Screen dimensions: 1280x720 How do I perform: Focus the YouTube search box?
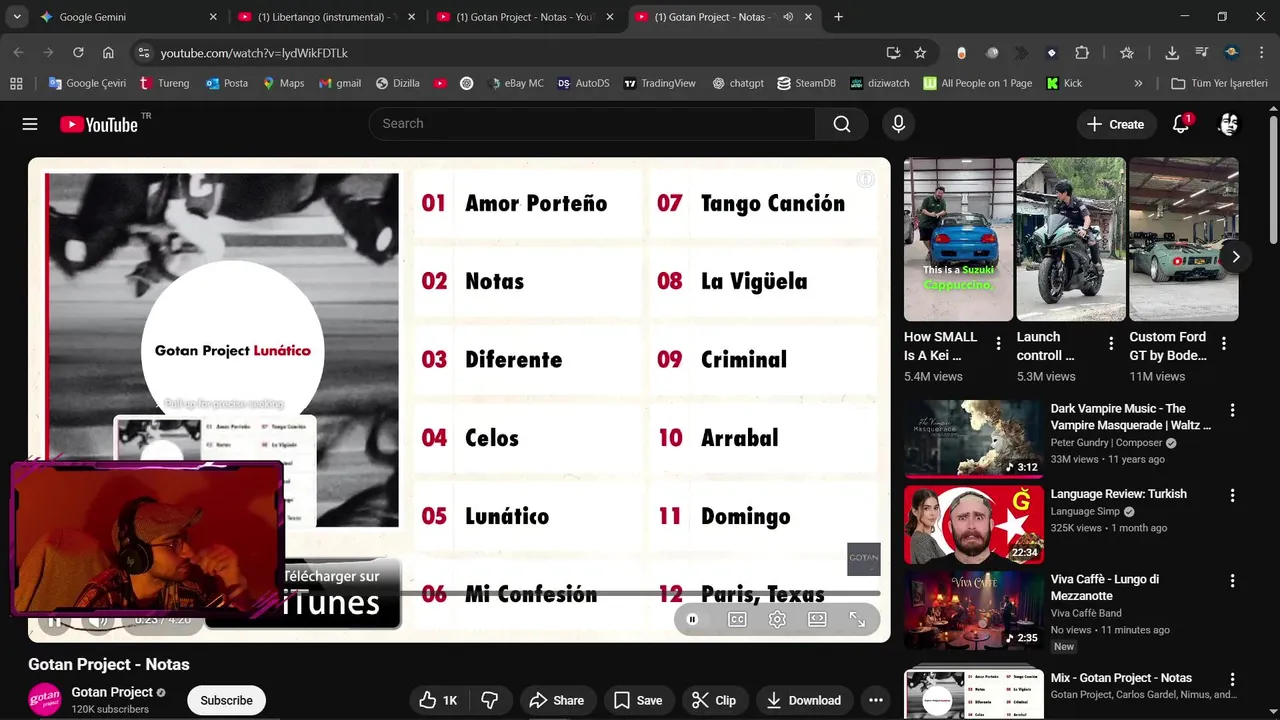coord(592,124)
